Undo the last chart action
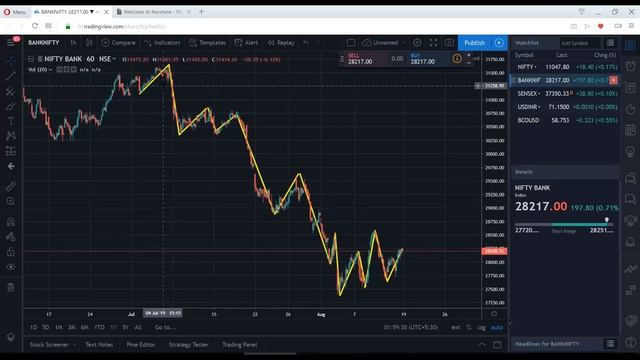 (x=306, y=42)
